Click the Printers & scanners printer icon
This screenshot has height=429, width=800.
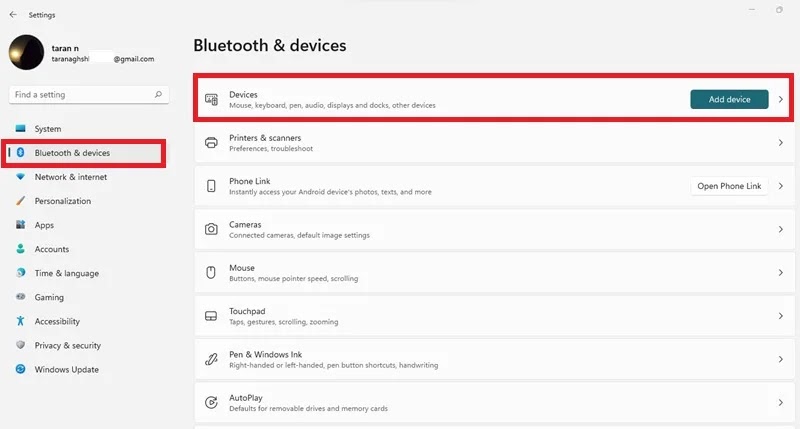[211, 143]
